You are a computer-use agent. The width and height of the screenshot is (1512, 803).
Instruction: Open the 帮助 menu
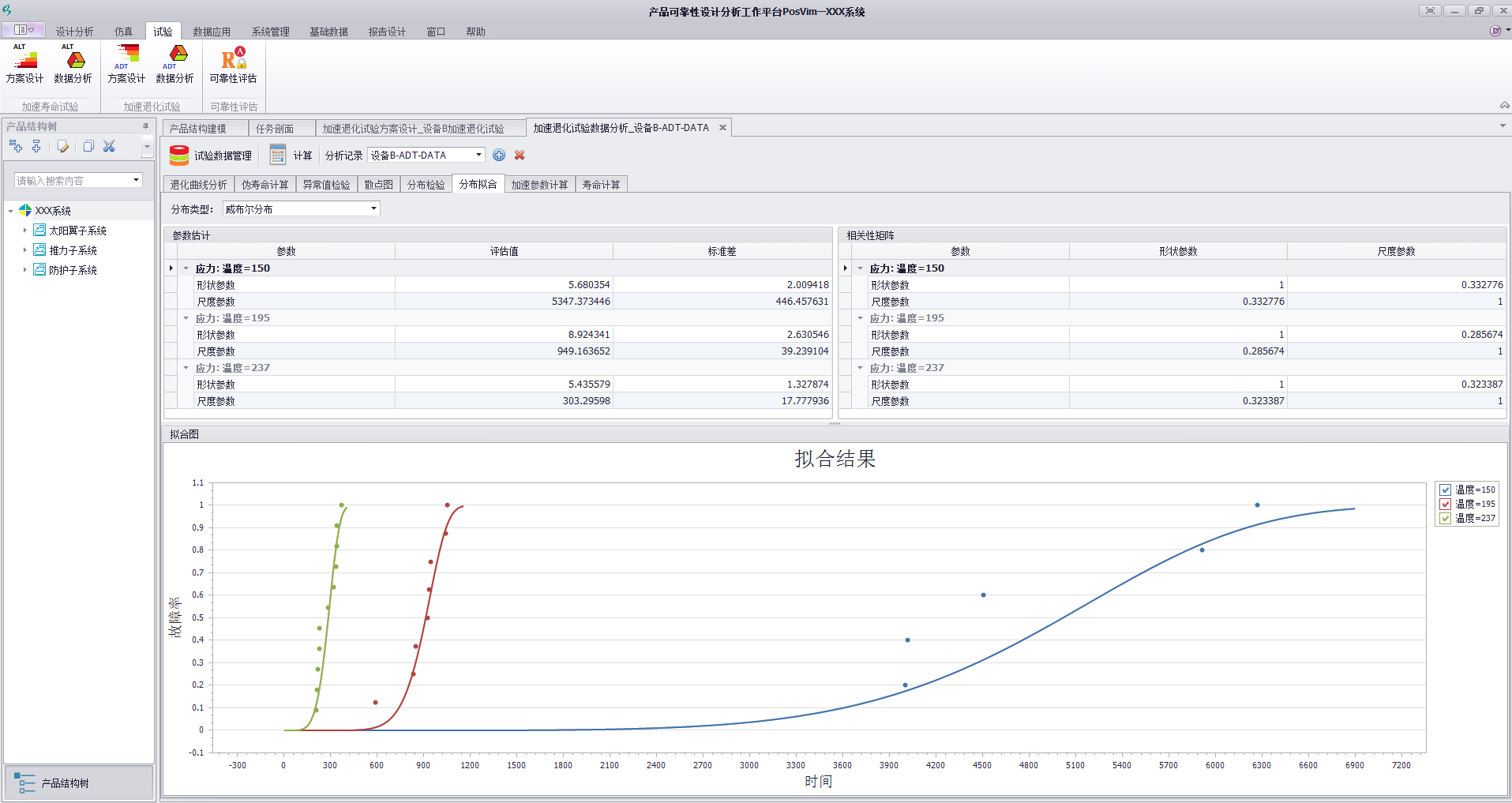(x=475, y=32)
